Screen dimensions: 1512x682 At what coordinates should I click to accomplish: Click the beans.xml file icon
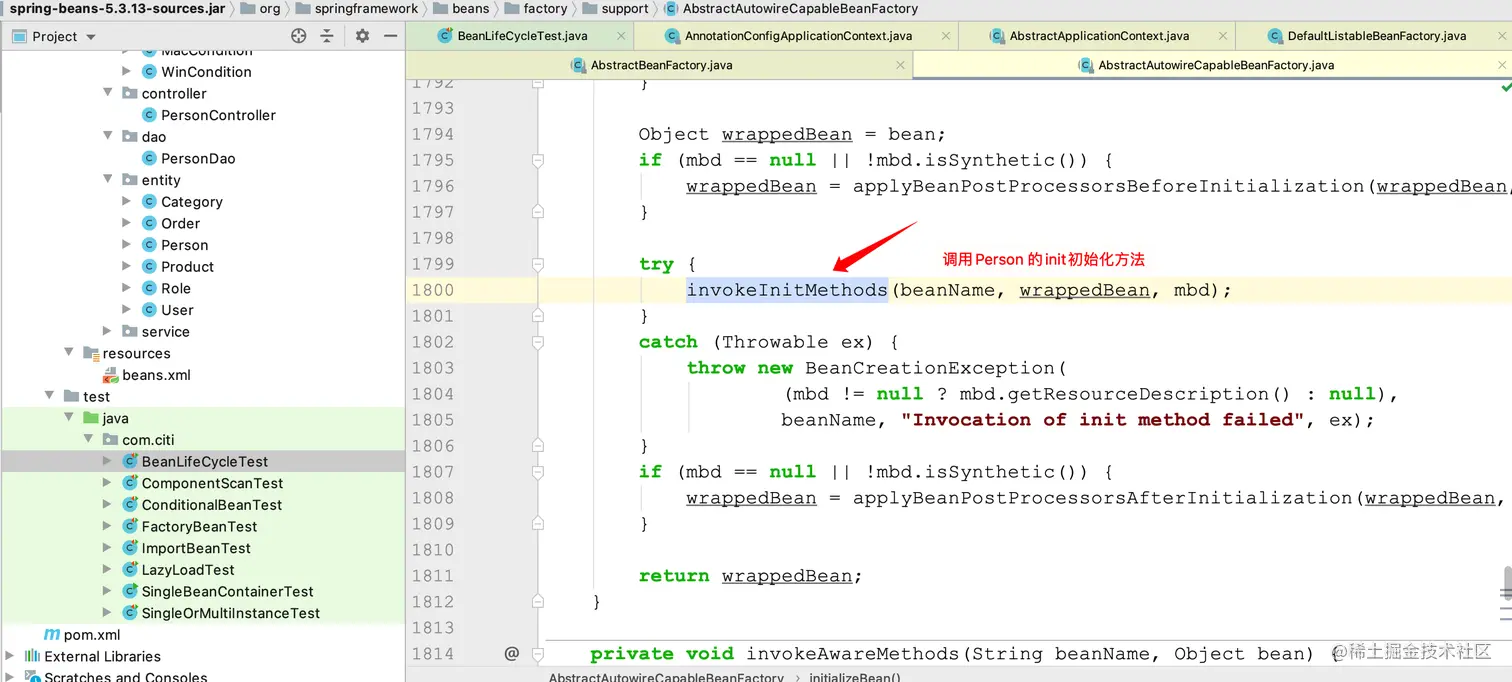(x=110, y=375)
